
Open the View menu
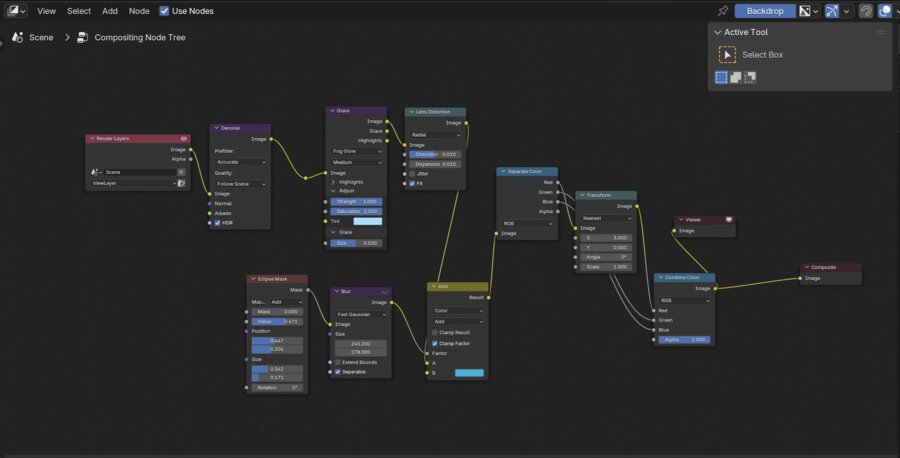coord(46,11)
